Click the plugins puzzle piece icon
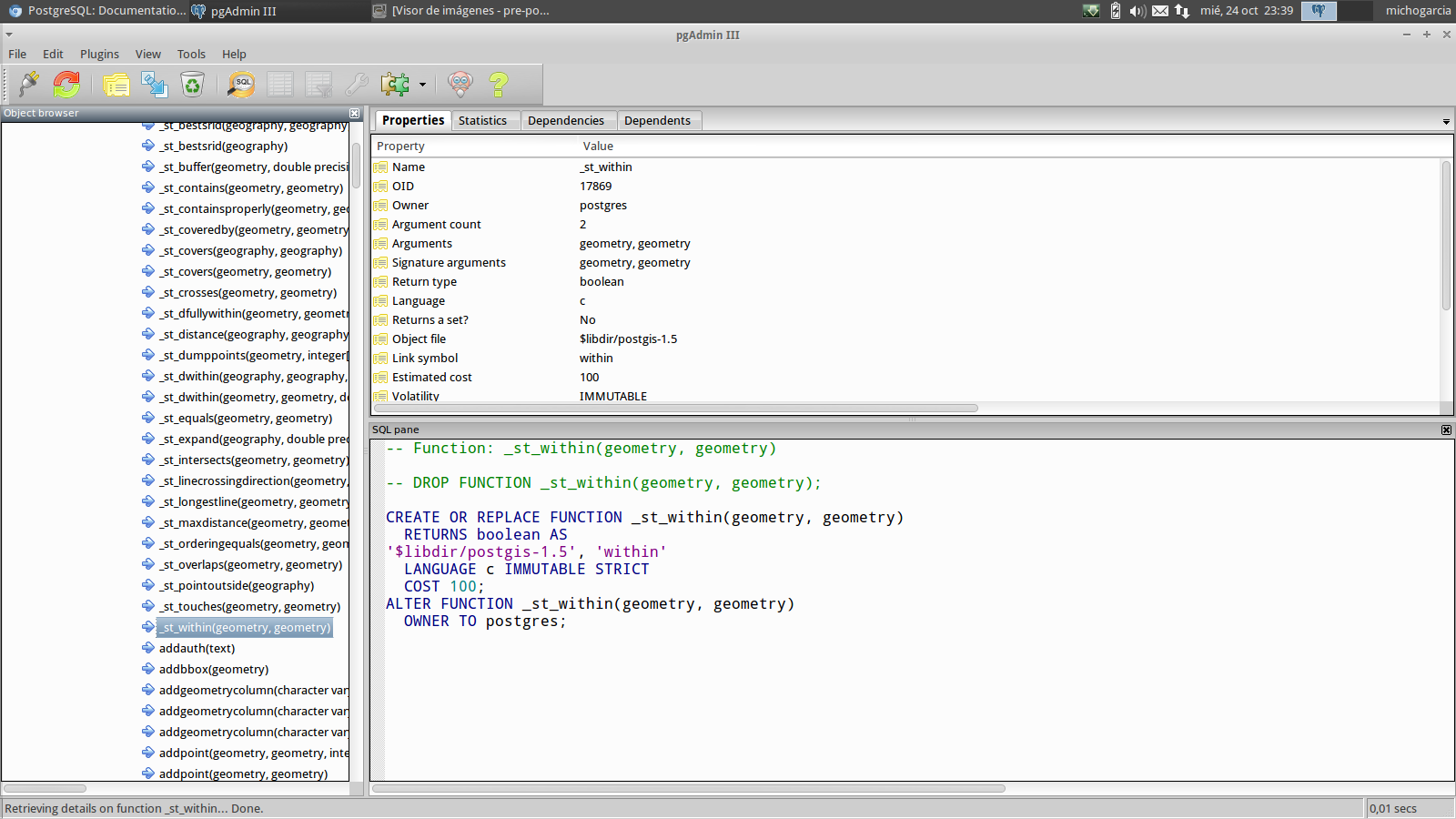This screenshot has height=819, width=1456. [x=395, y=85]
